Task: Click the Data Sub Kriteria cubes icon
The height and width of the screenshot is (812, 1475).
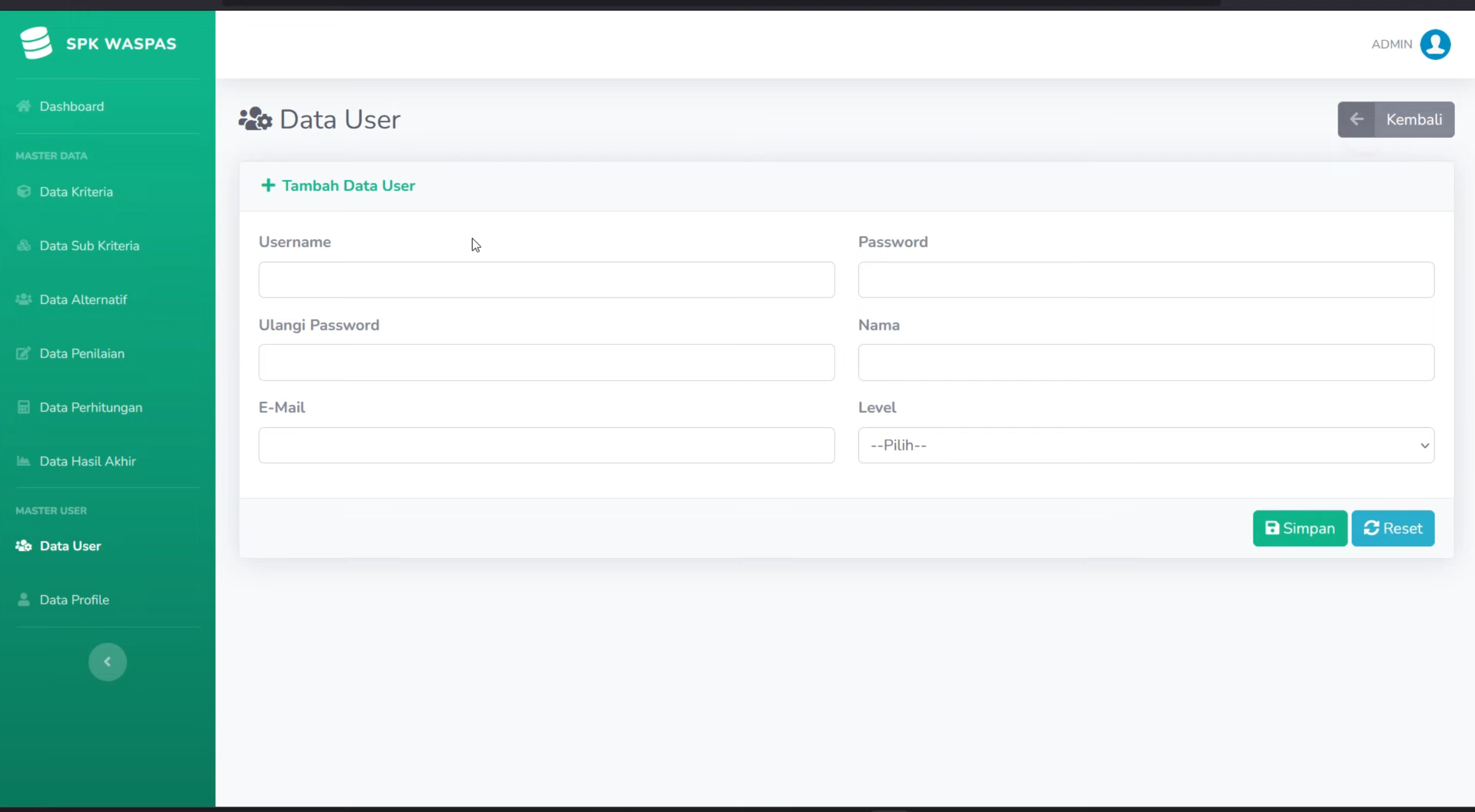Action: click(x=24, y=245)
